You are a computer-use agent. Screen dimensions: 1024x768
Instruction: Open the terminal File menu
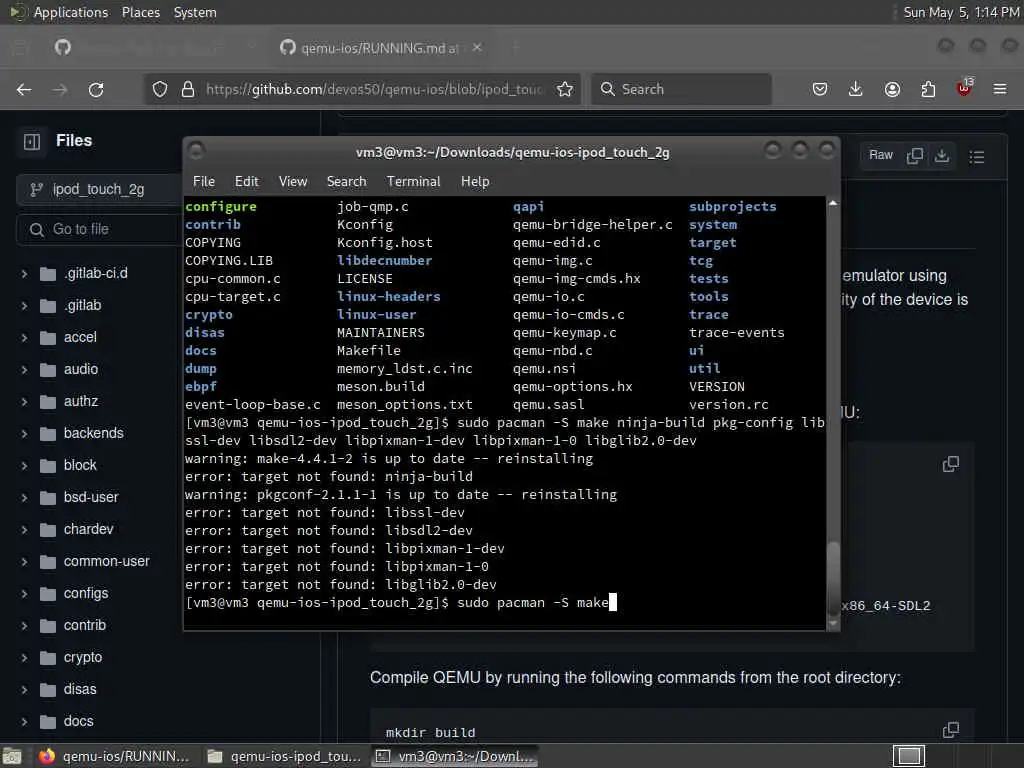204,182
